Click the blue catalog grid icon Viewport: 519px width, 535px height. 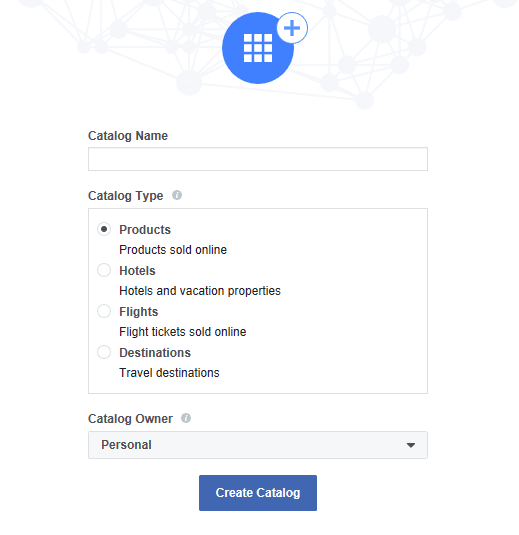[x=258, y=48]
